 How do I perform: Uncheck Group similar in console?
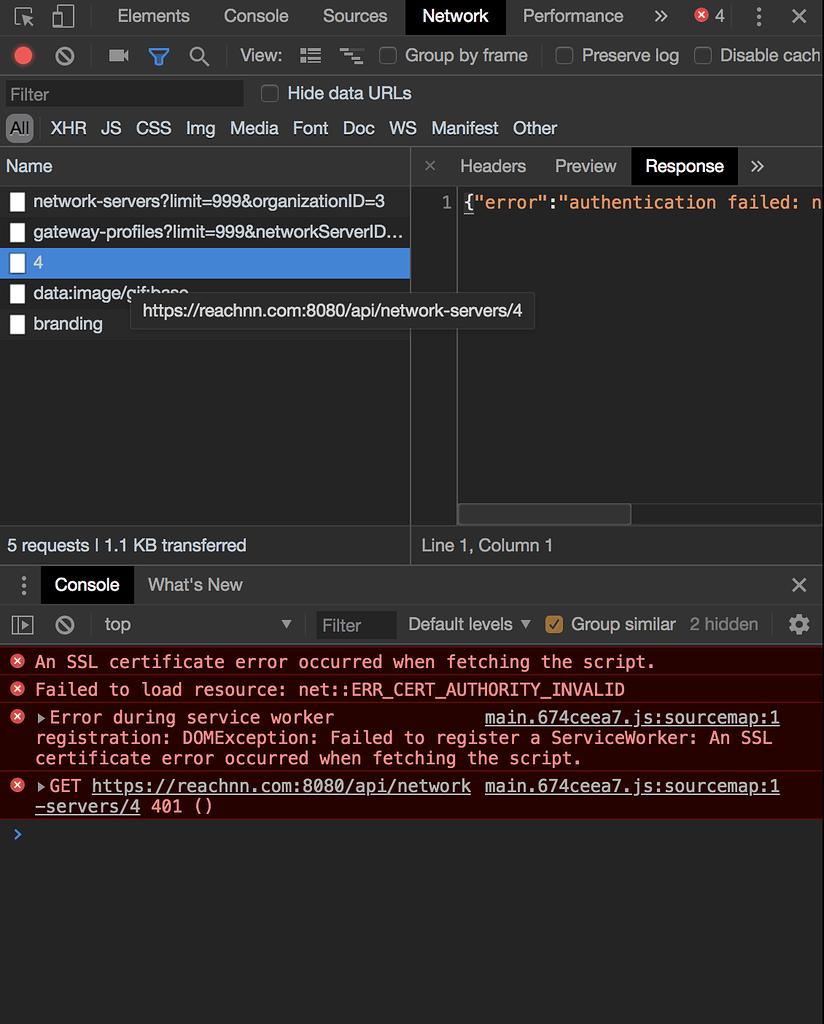tap(554, 624)
